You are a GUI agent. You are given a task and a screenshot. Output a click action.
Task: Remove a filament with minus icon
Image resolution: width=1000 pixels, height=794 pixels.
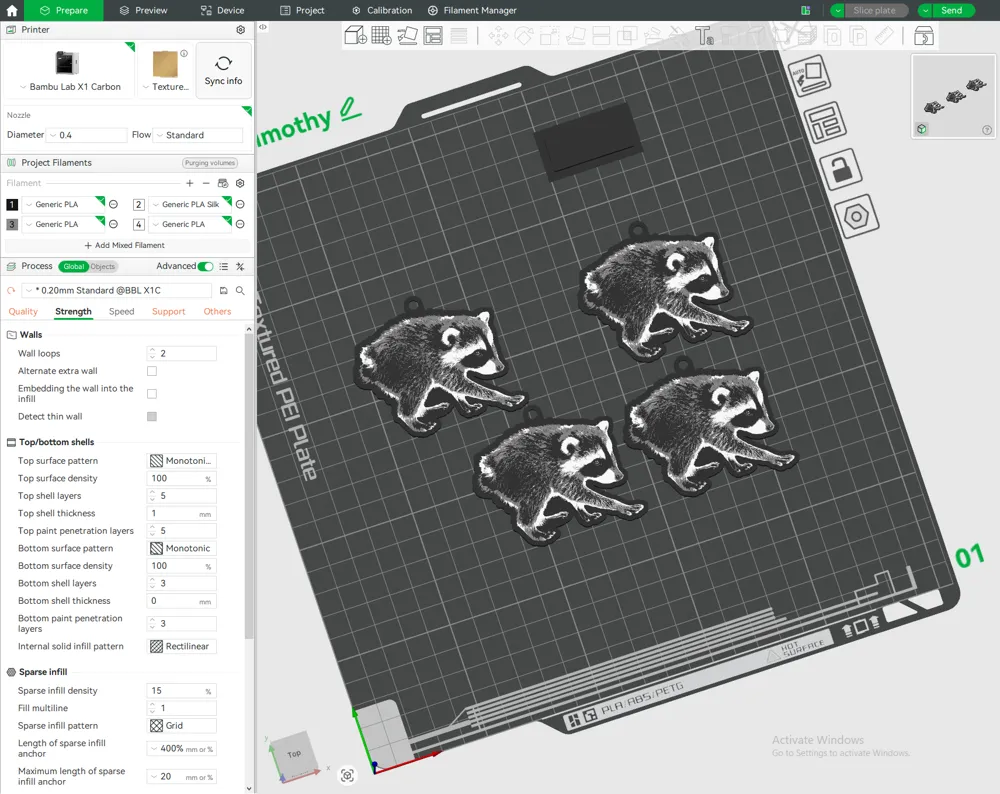[206, 183]
